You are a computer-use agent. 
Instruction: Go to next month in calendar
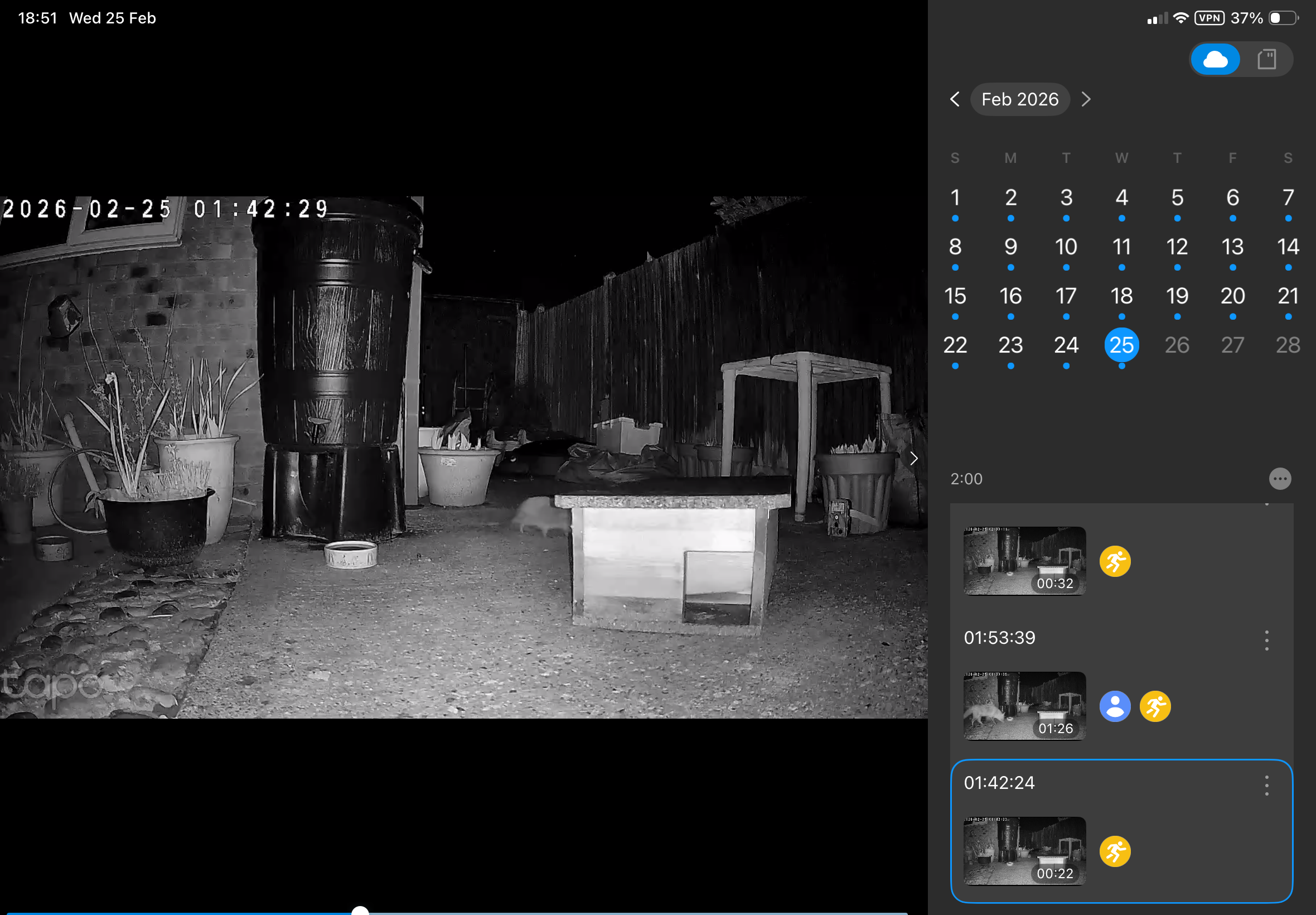(x=1086, y=99)
